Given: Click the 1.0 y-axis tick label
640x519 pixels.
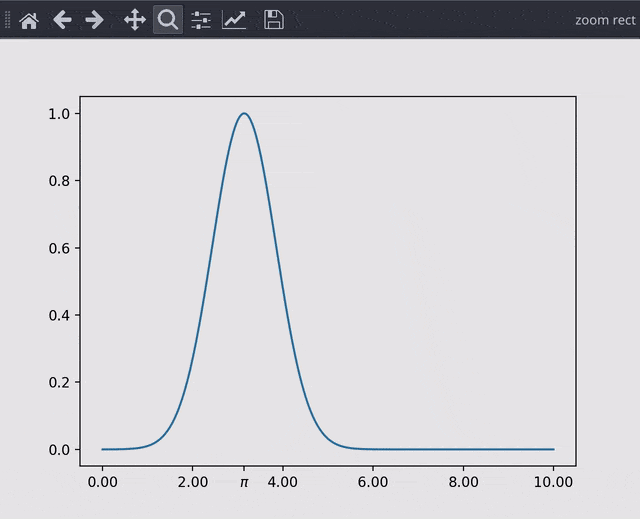Looking at the screenshot, I should click(x=59, y=114).
